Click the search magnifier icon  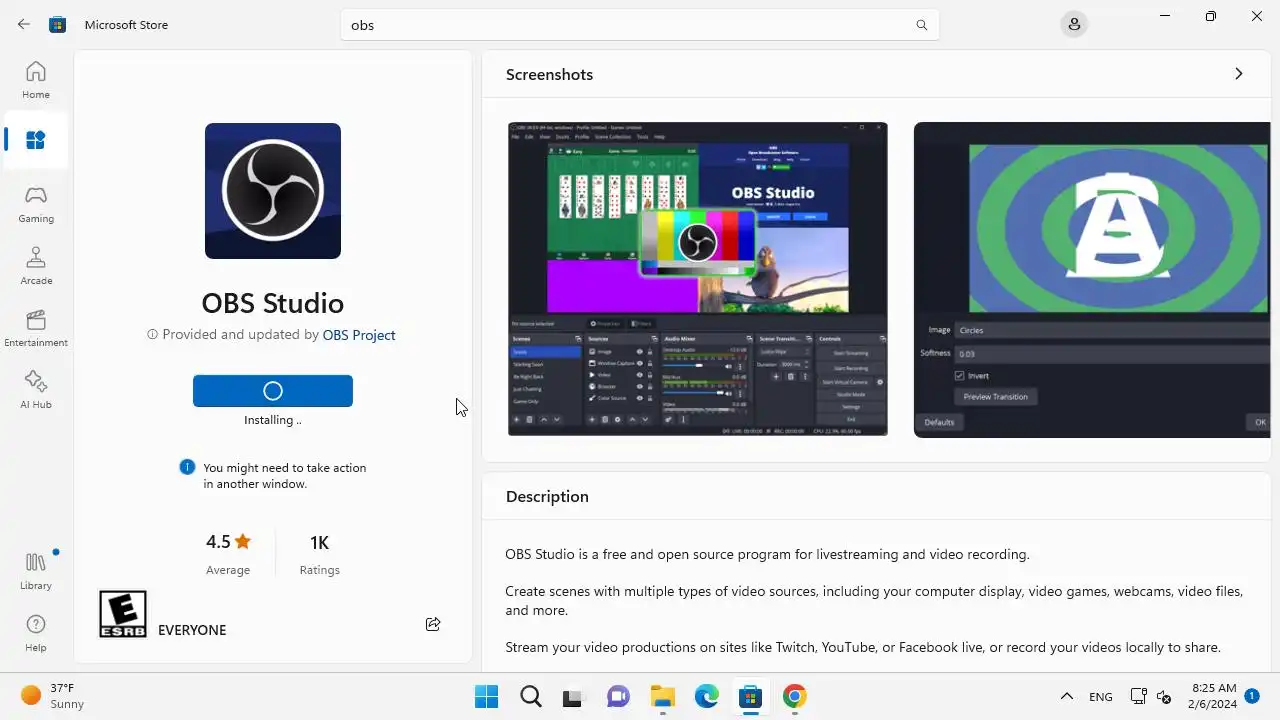922,25
